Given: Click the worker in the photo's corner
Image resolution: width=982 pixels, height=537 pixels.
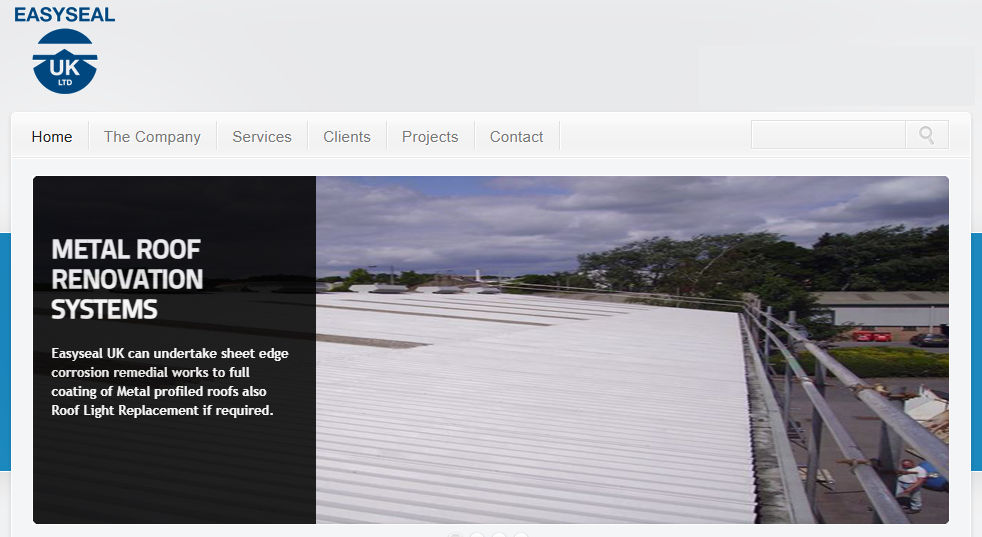Looking at the screenshot, I should coord(912,485).
